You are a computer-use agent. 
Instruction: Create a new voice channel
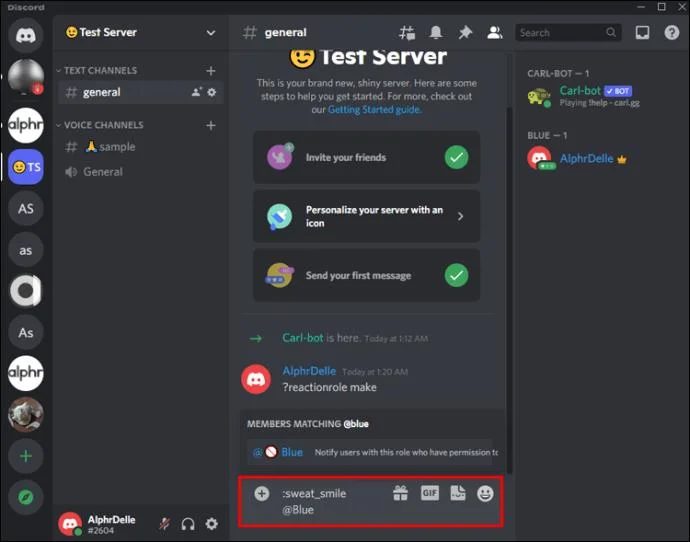pyautogui.click(x=211, y=125)
